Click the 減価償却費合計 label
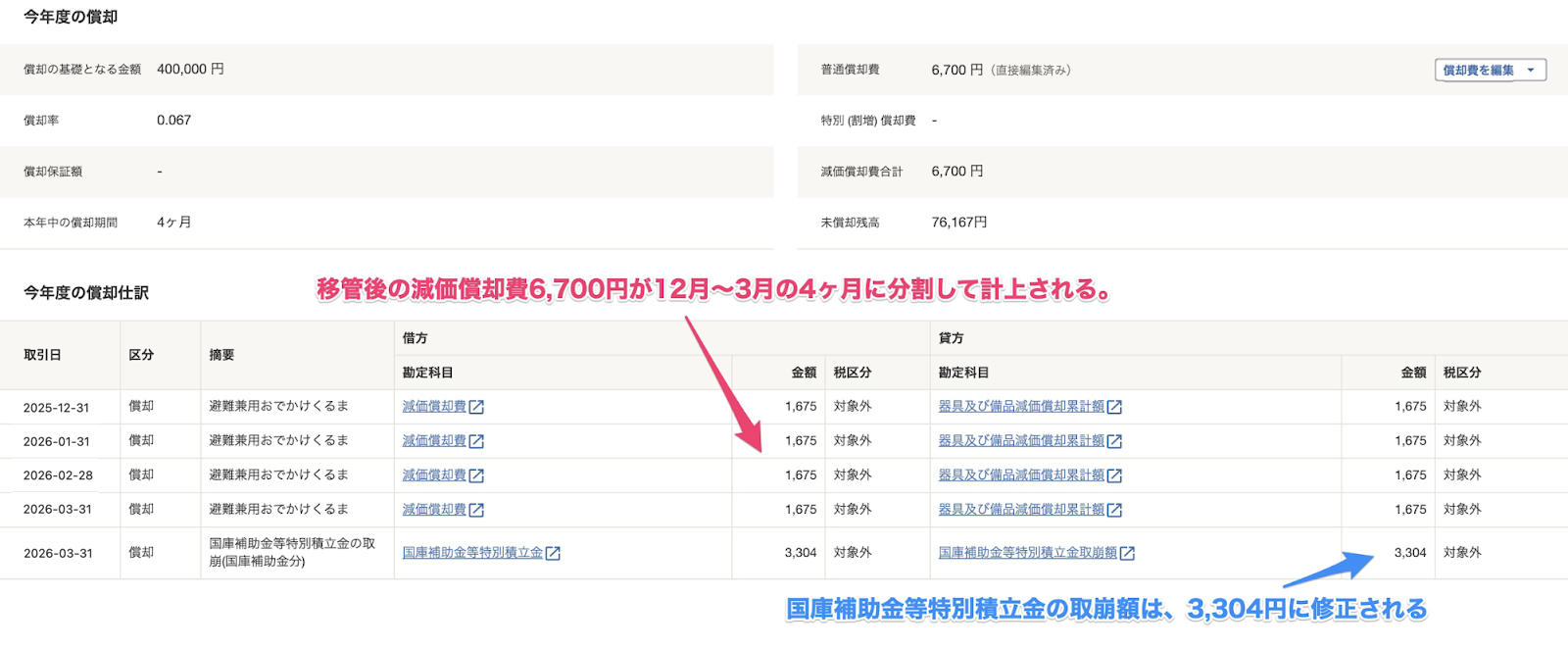This screenshot has height=648, width=1568. pyautogui.click(x=861, y=172)
